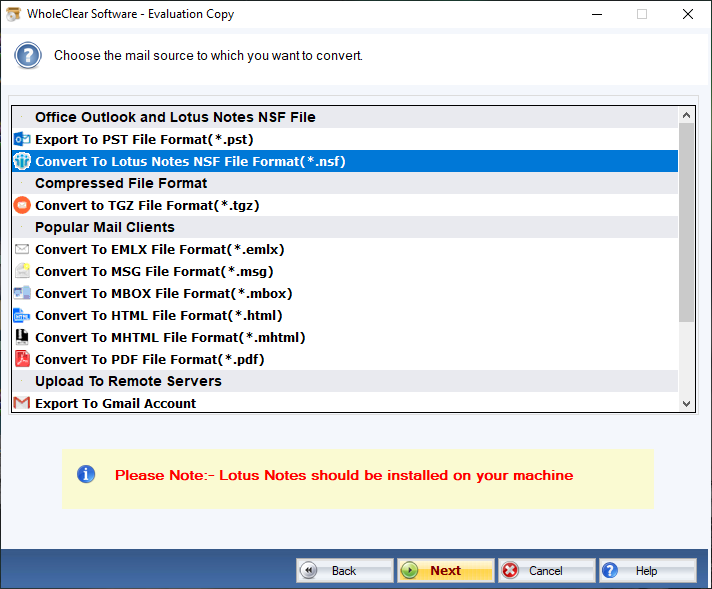The image size is (712, 589).
Task: Click the HTML file format icon
Action: [22, 315]
